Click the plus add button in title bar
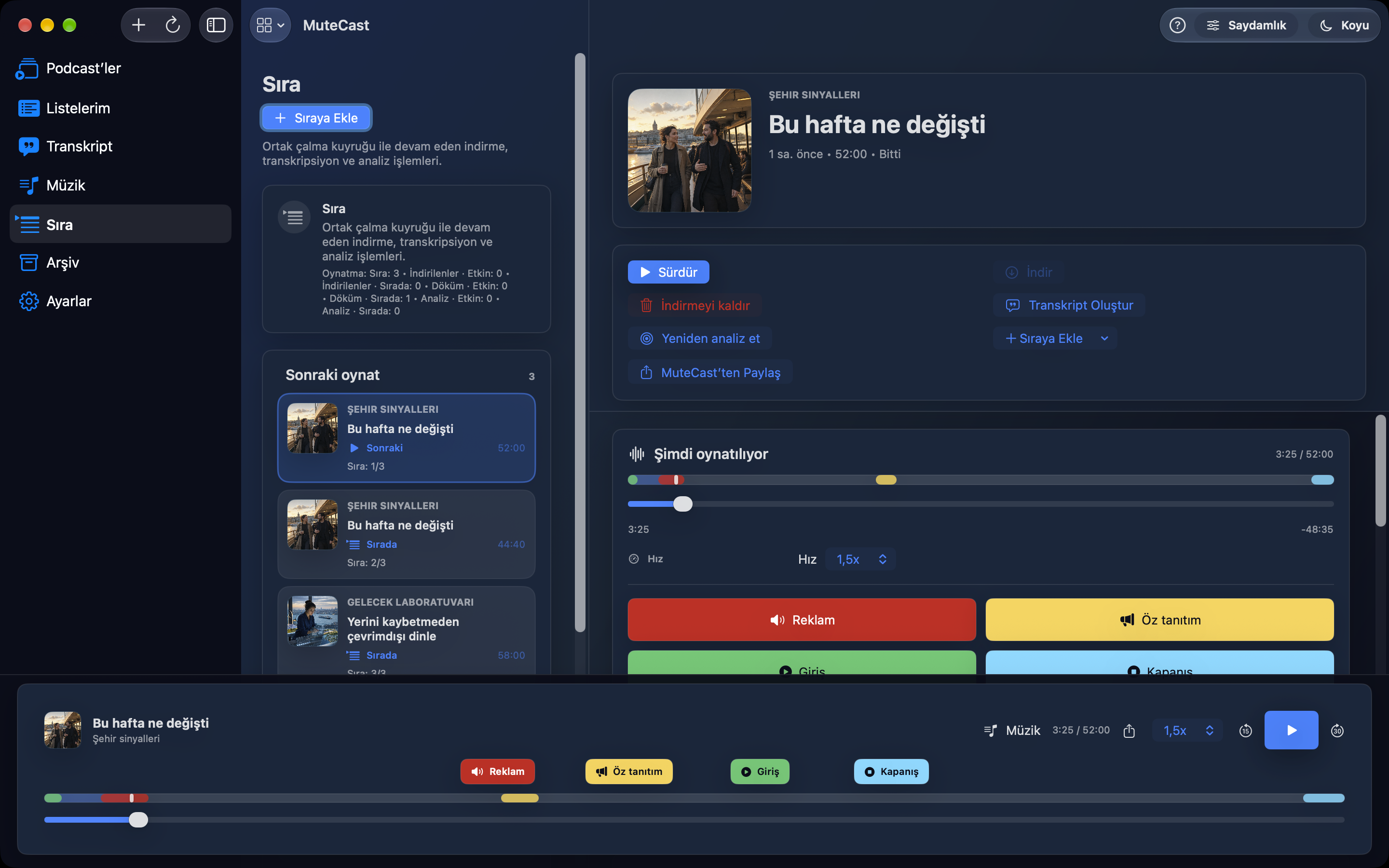The height and width of the screenshot is (868, 1389). 138,25
